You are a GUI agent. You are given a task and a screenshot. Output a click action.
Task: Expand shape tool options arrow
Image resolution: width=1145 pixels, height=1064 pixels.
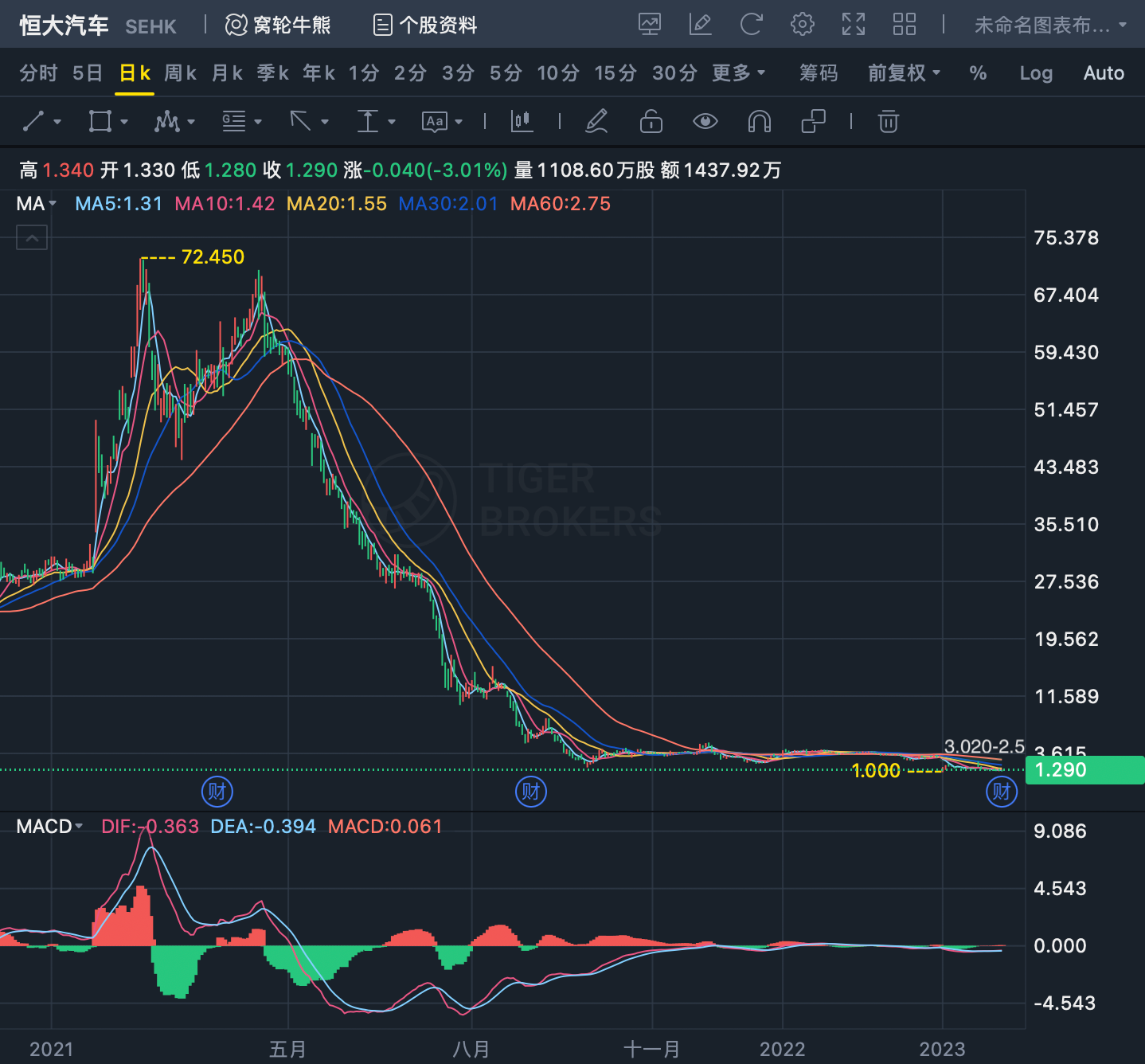pos(124,122)
